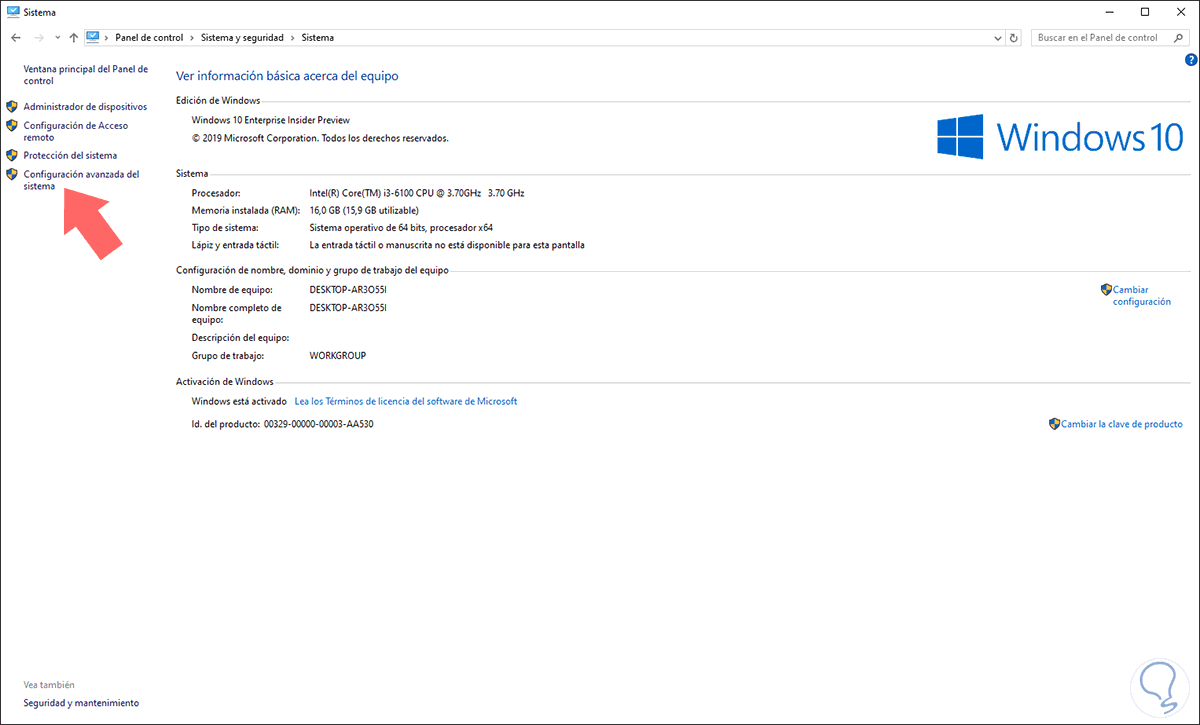Go up one level with up arrow
The width and height of the screenshot is (1200, 725).
click(74, 37)
